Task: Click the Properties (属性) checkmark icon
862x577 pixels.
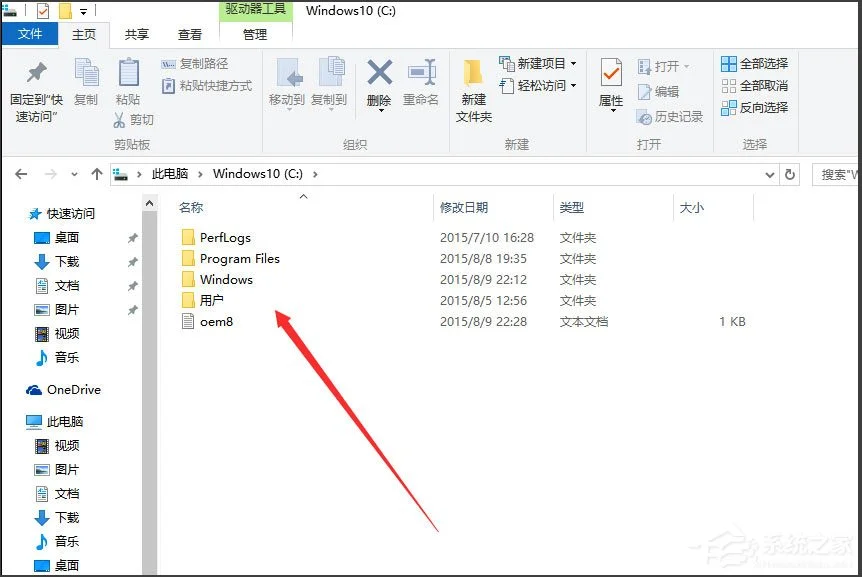Action: pos(611,73)
